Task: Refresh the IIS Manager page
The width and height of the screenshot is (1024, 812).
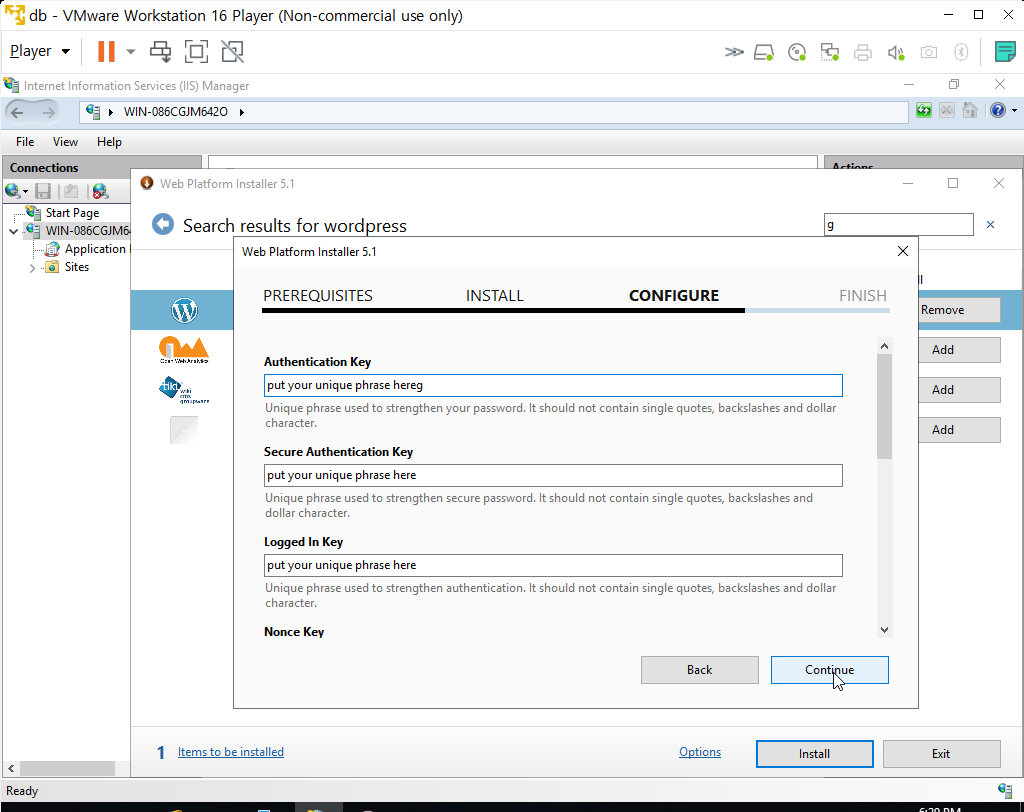Action: pos(923,110)
